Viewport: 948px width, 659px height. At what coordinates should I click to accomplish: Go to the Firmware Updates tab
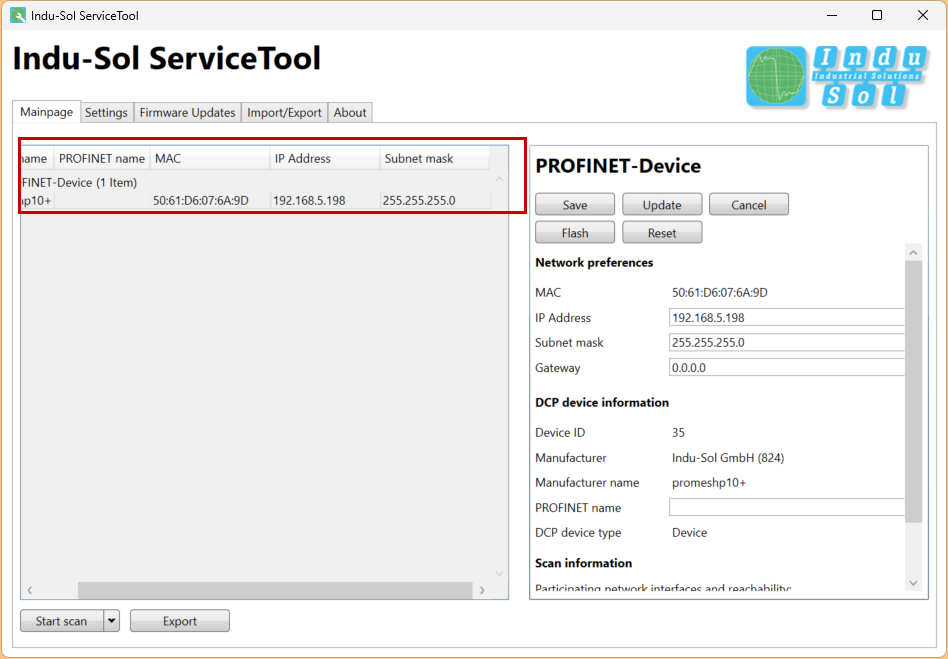pyautogui.click(x=187, y=112)
